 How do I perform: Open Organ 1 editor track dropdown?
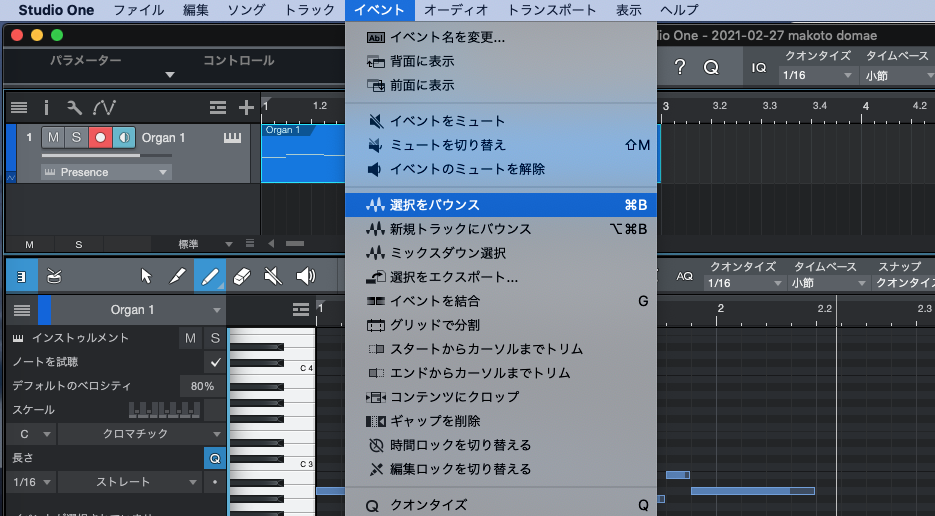pos(138,310)
